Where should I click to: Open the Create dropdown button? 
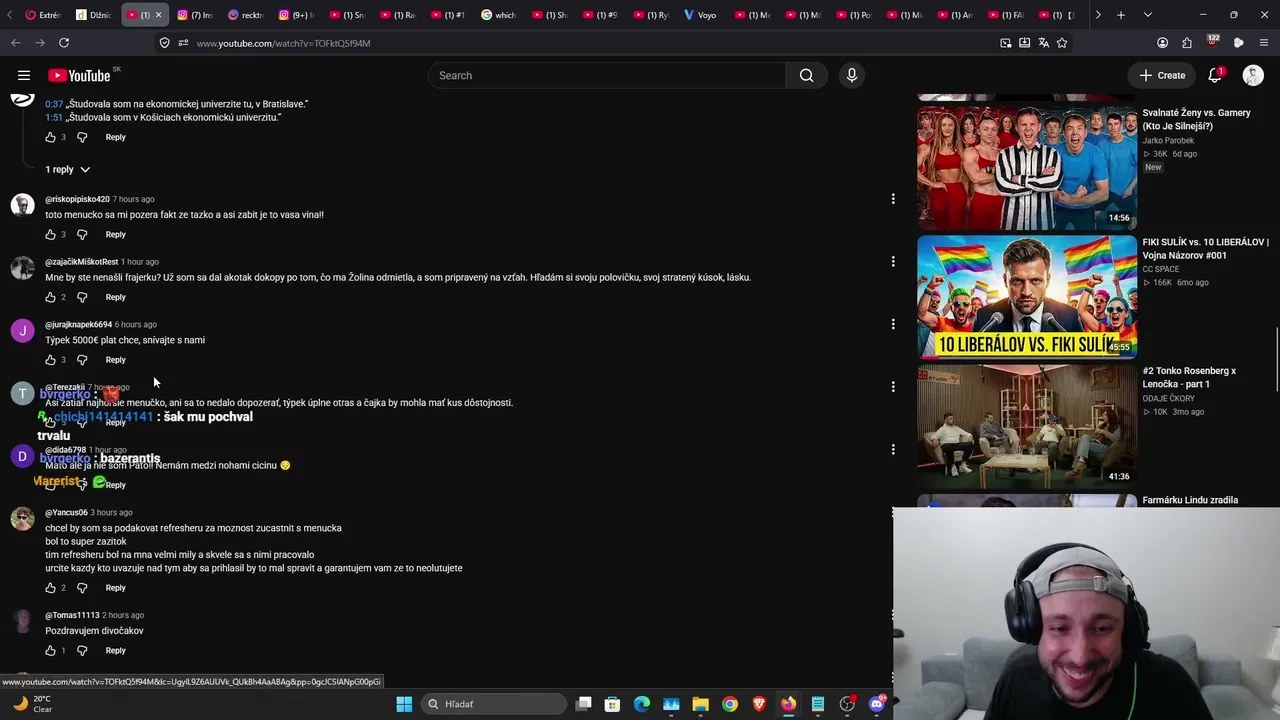[1162, 75]
